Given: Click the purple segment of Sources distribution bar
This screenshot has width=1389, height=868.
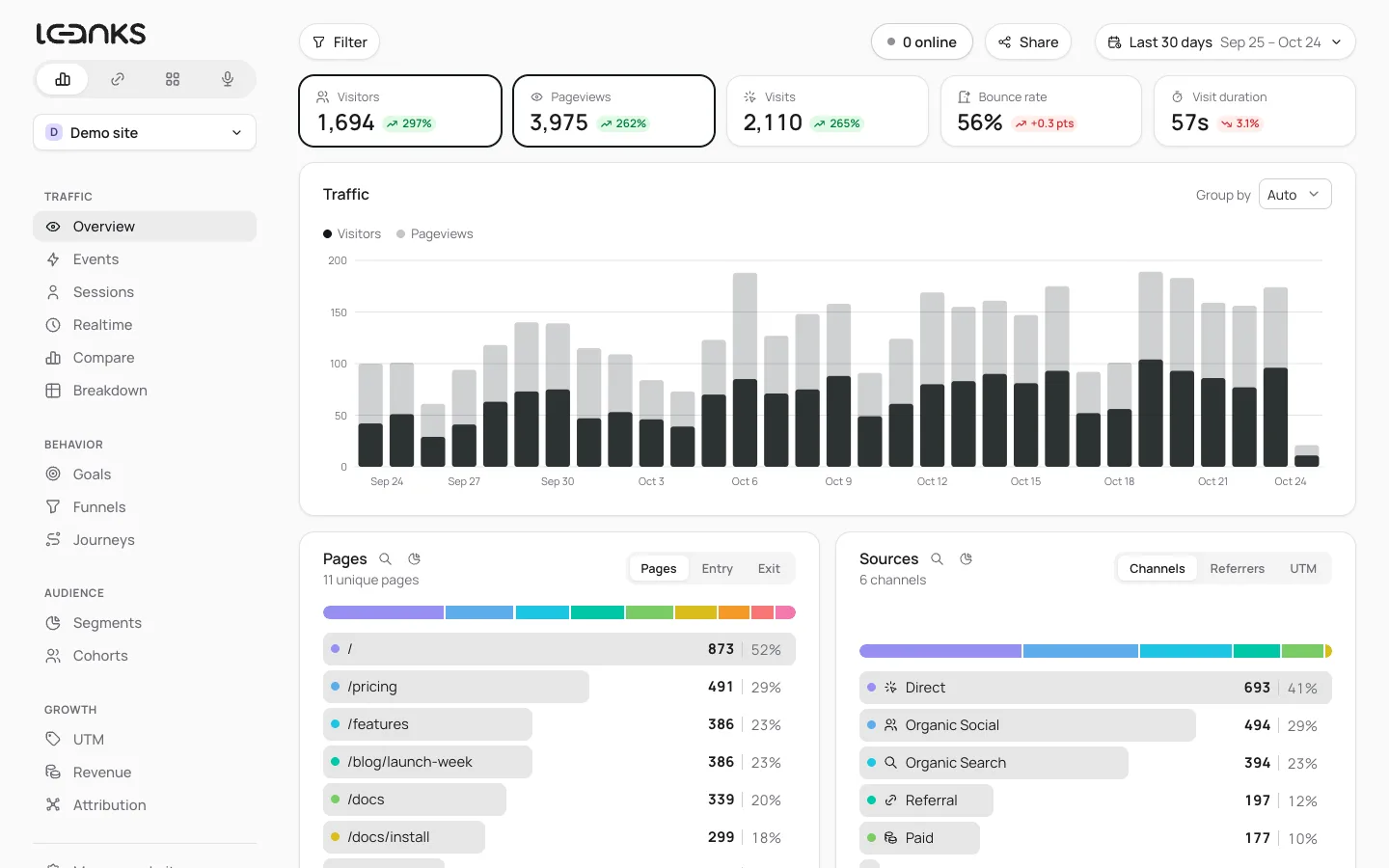Looking at the screenshot, I should (x=940, y=651).
